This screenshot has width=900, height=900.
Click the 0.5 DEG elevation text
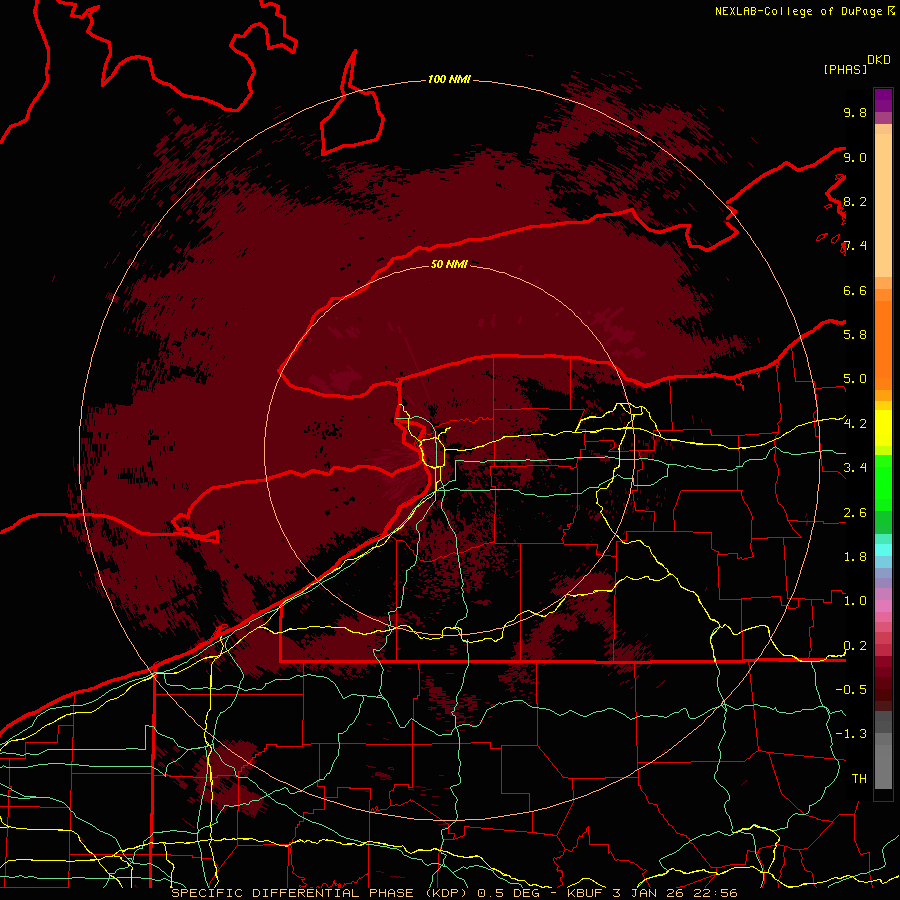click(x=509, y=893)
